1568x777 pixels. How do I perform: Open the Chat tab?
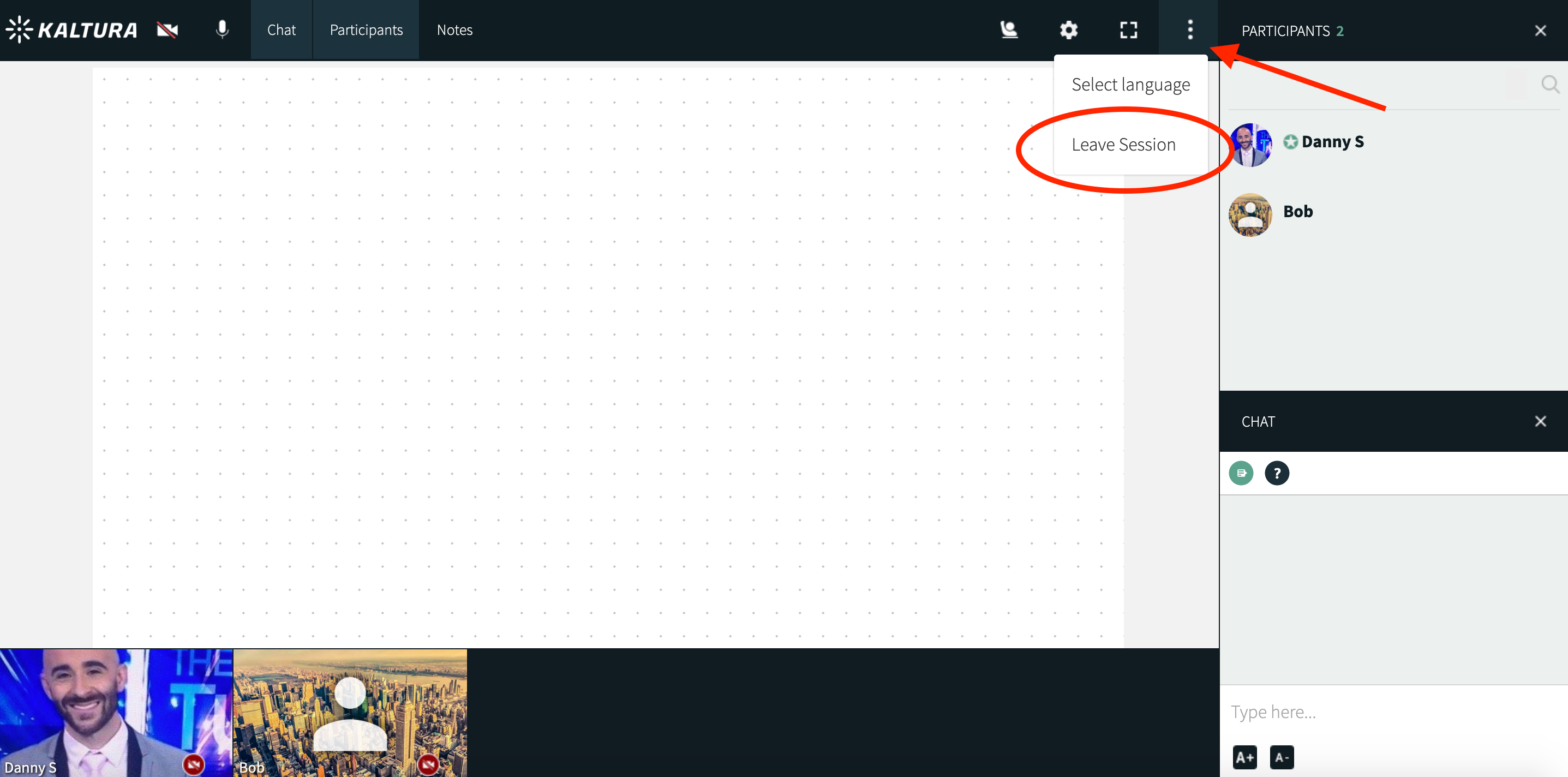click(281, 30)
